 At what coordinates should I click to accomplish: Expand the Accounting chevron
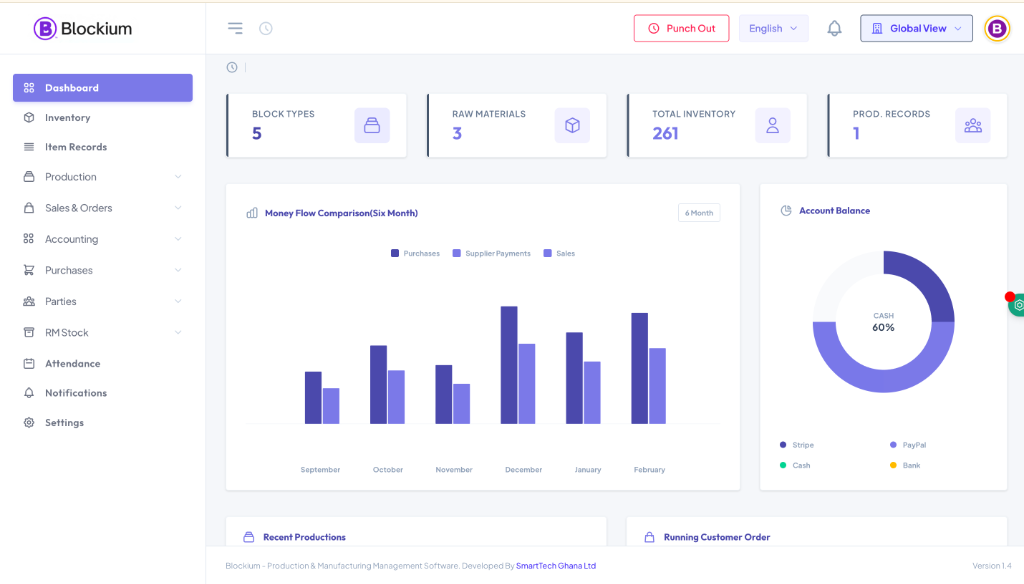(x=178, y=239)
